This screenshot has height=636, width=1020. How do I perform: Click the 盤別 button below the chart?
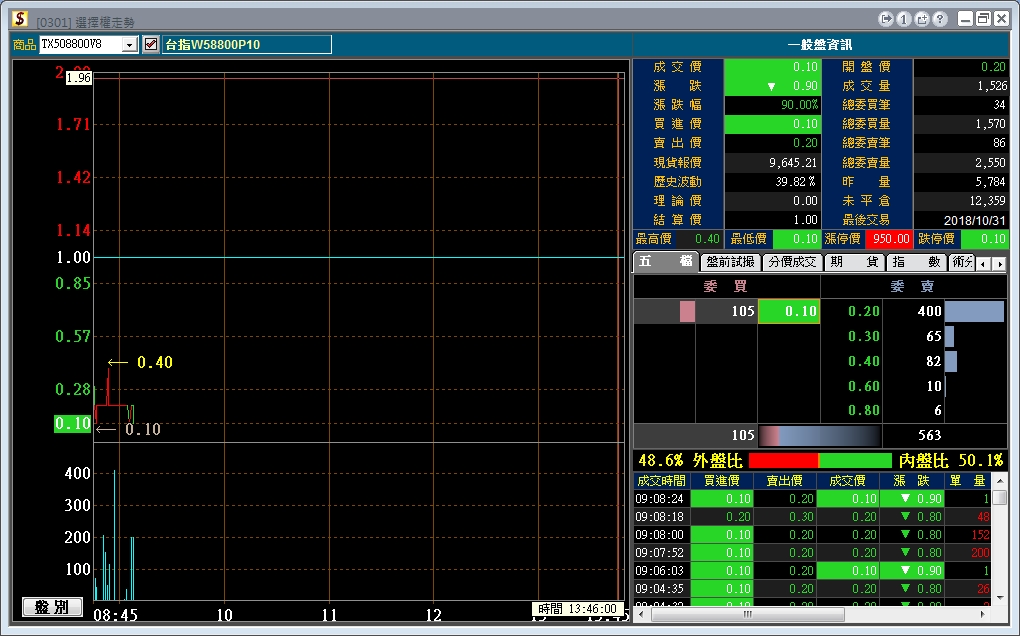coord(52,607)
